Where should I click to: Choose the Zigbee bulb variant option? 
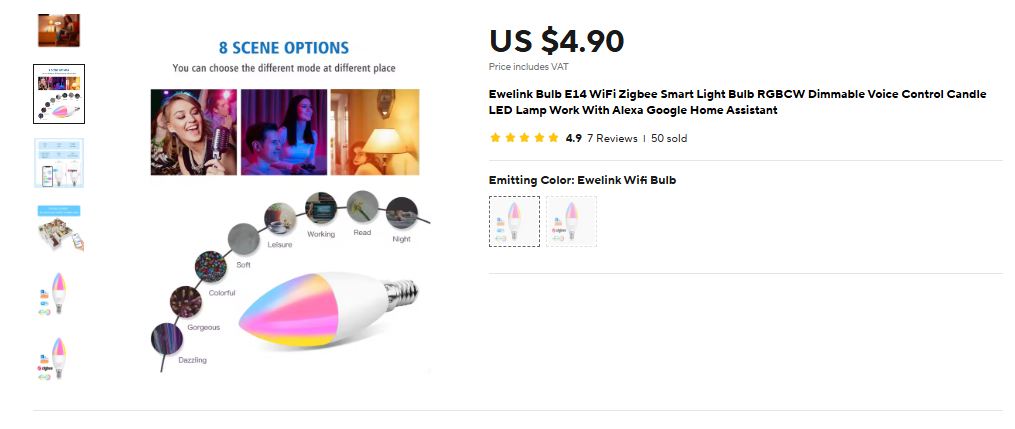click(571, 221)
